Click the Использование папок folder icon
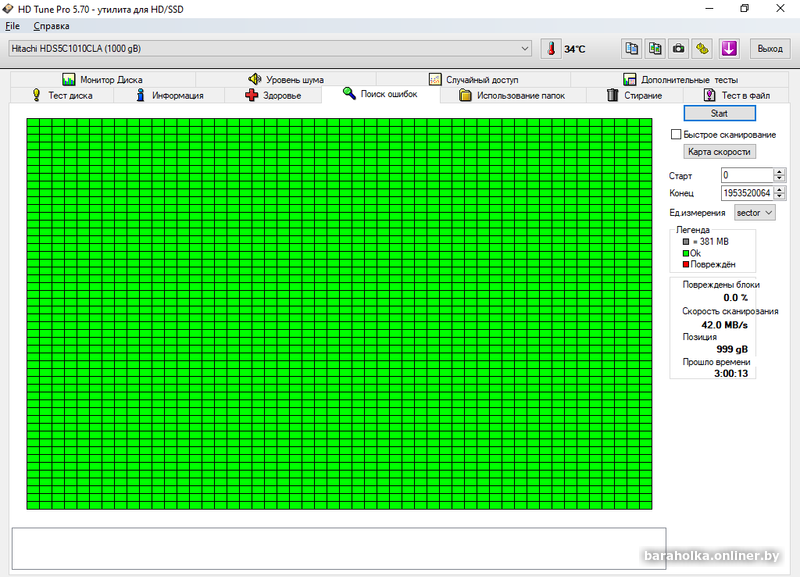800x577 pixels. click(x=465, y=95)
